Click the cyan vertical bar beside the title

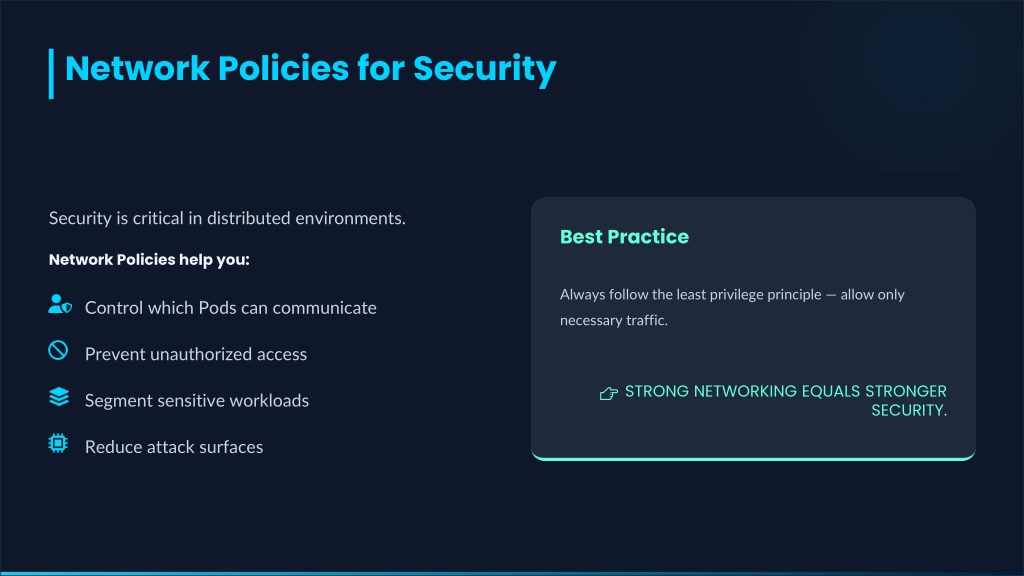point(51,74)
